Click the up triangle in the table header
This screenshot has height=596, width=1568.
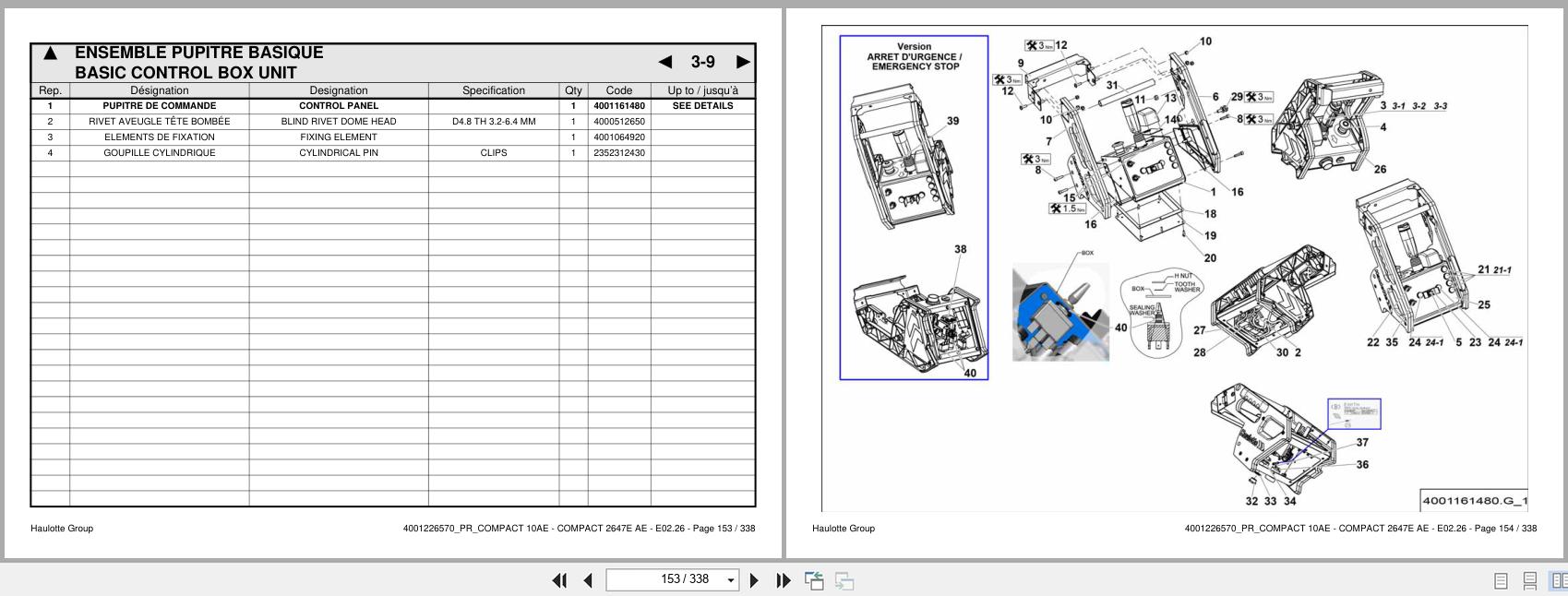click(x=50, y=54)
